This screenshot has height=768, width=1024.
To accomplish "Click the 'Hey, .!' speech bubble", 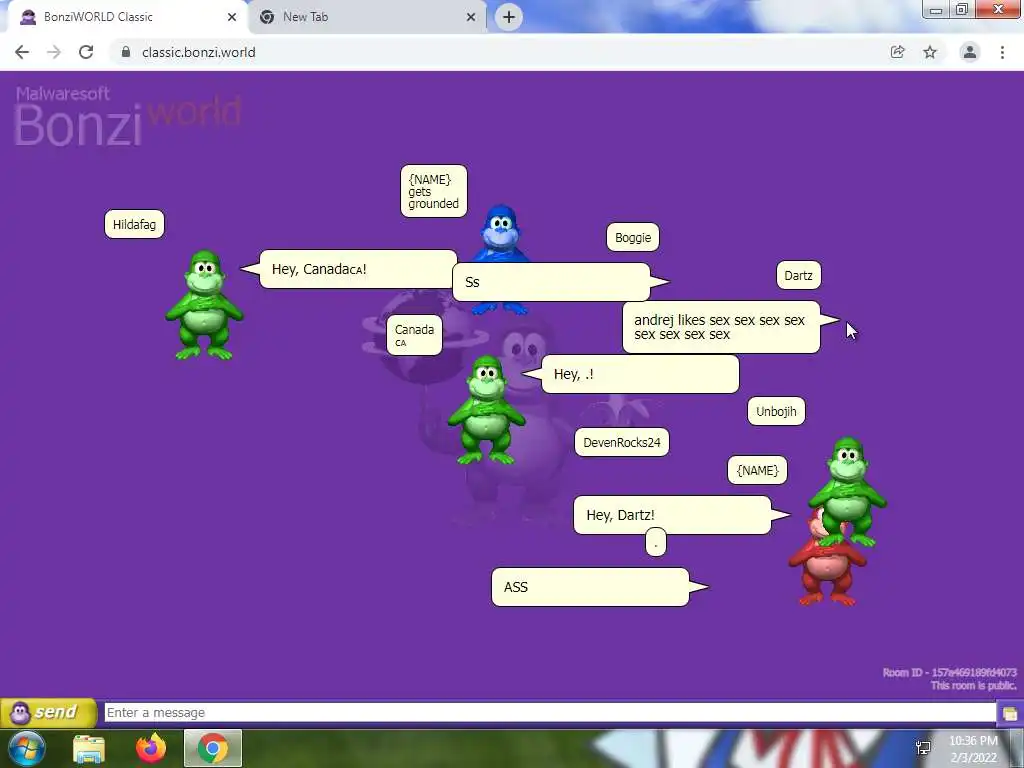I will pyautogui.click(x=640, y=374).
